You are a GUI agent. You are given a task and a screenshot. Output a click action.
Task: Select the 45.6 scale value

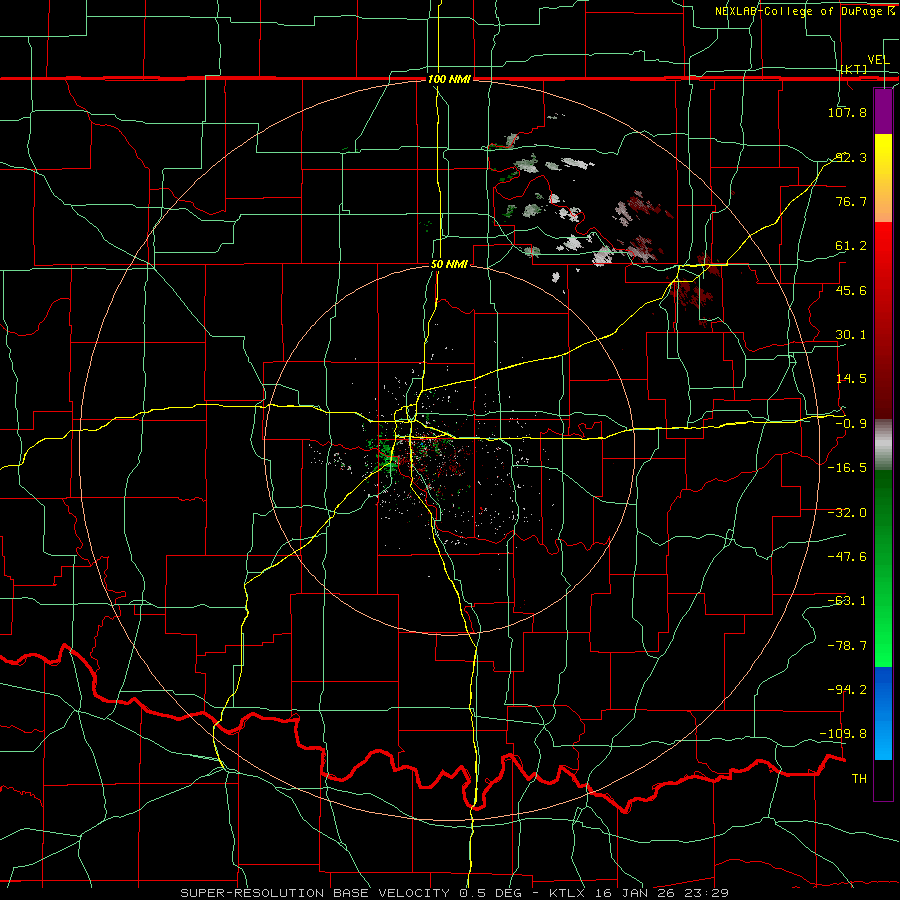point(850,290)
